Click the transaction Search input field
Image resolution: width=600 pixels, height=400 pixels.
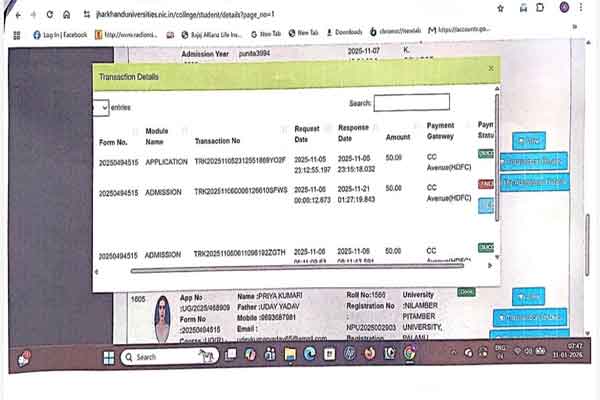pos(411,102)
